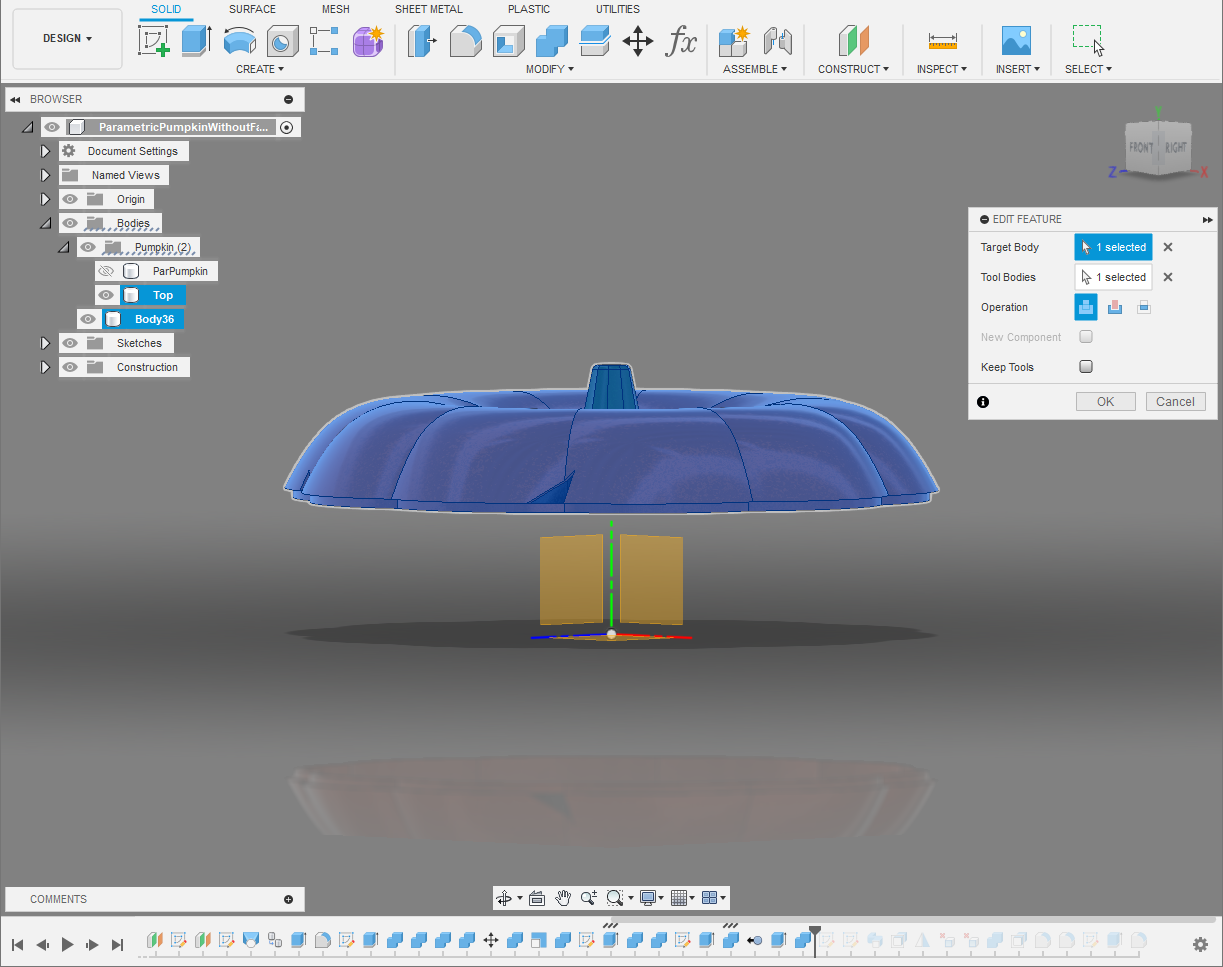Open the MODIFY dropdown menu

(x=550, y=69)
